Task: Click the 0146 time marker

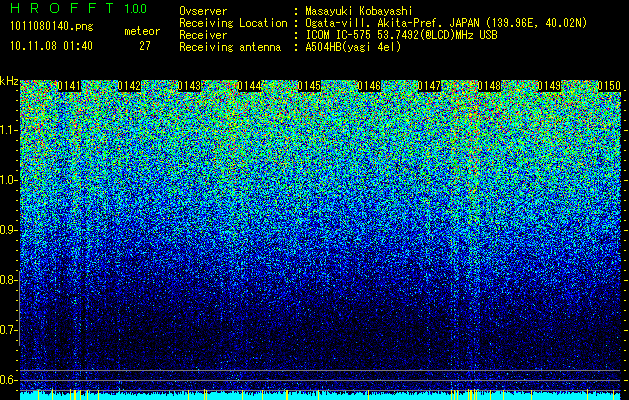Action: [369, 86]
